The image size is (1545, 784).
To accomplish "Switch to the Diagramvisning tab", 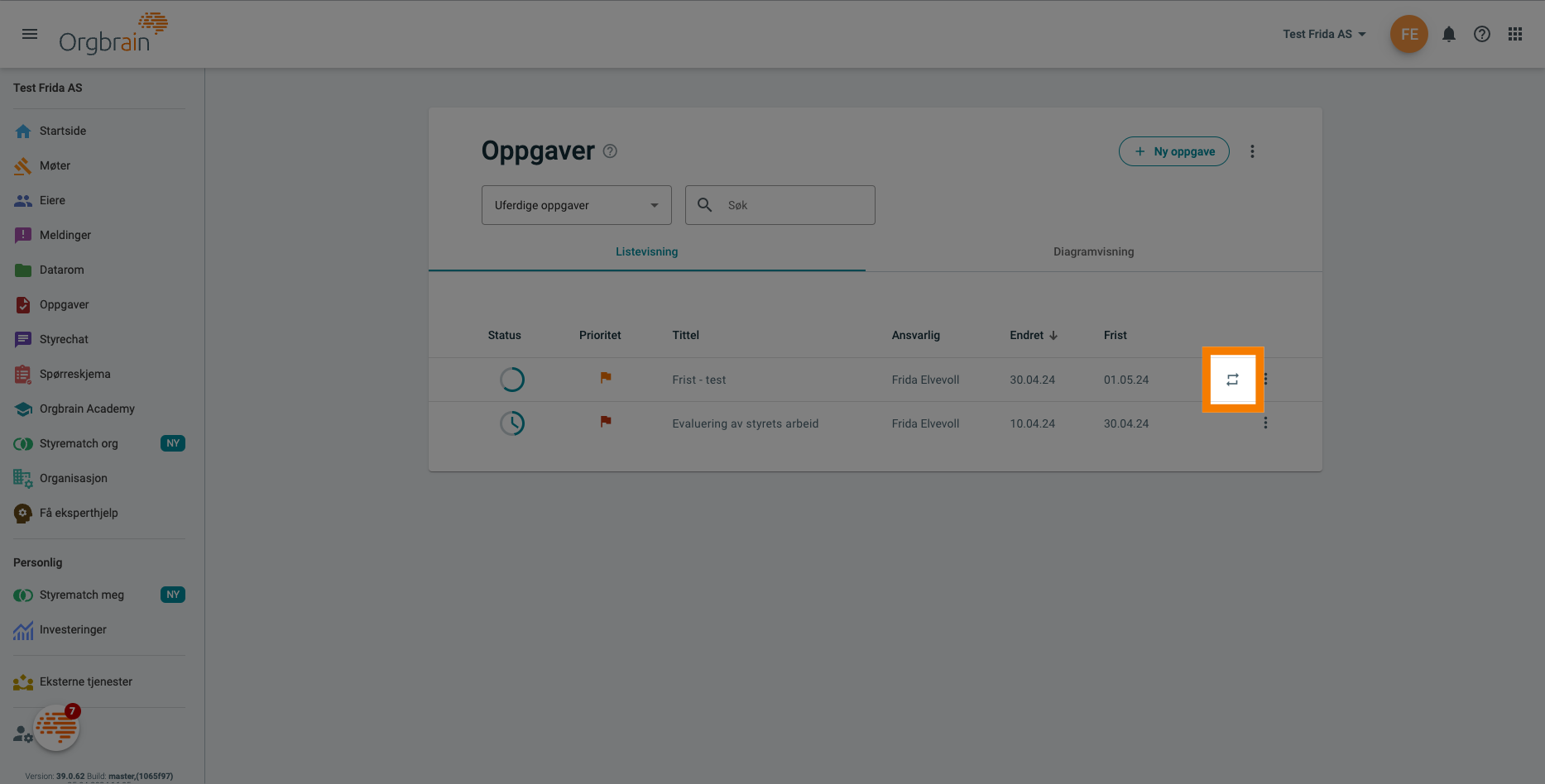I will 1093,251.
